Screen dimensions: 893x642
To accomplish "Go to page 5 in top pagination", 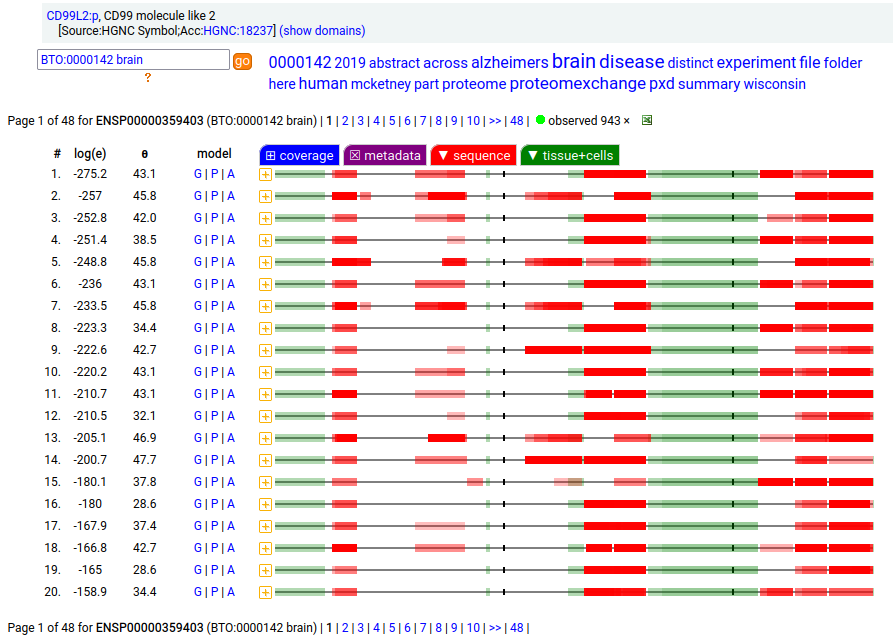I will pyautogui.click(x=392, y=121).
